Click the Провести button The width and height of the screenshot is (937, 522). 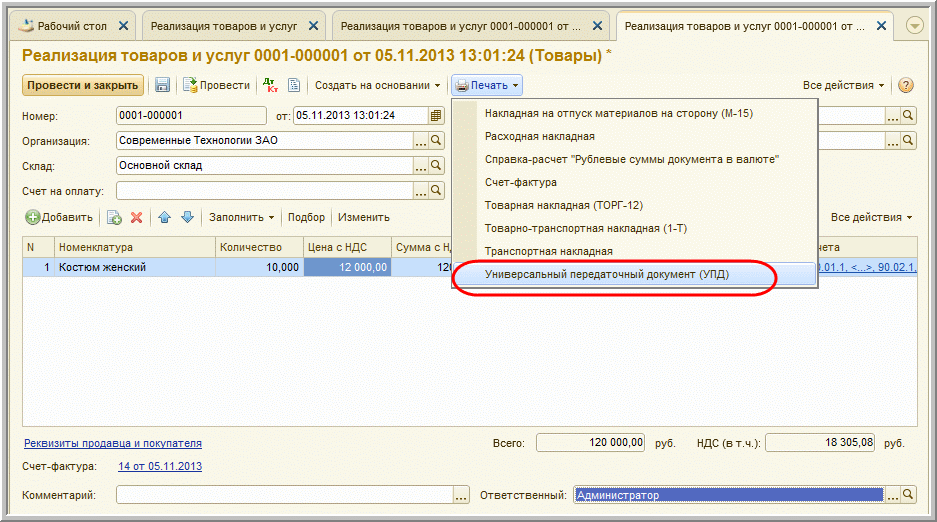click(217, 85)
